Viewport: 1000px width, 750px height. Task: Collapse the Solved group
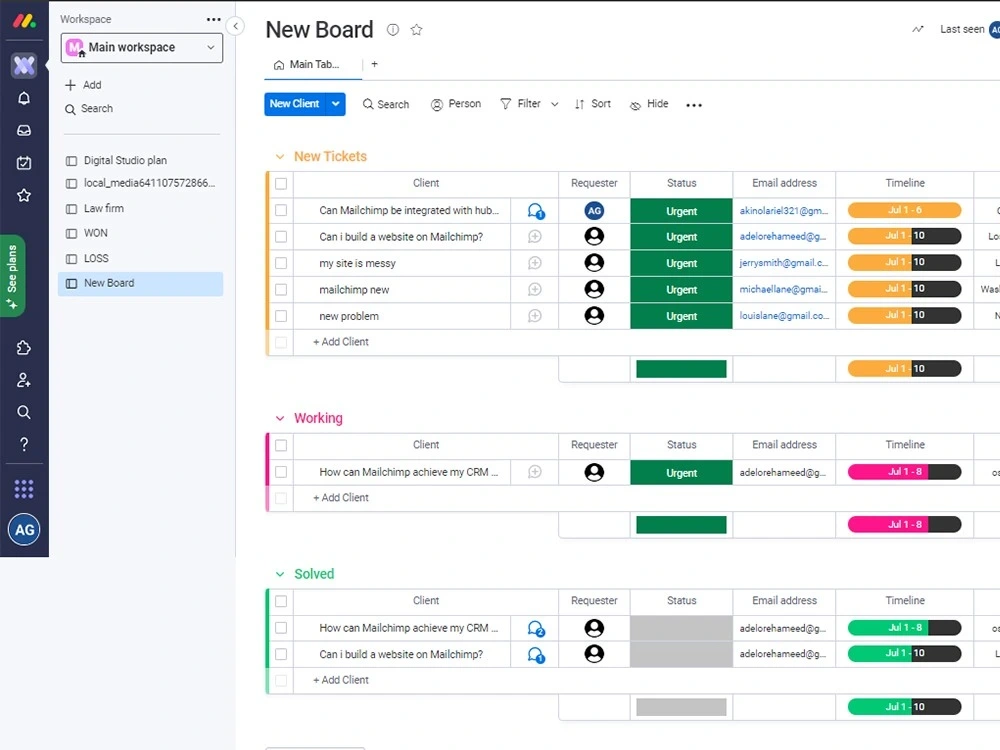point(279,574)
